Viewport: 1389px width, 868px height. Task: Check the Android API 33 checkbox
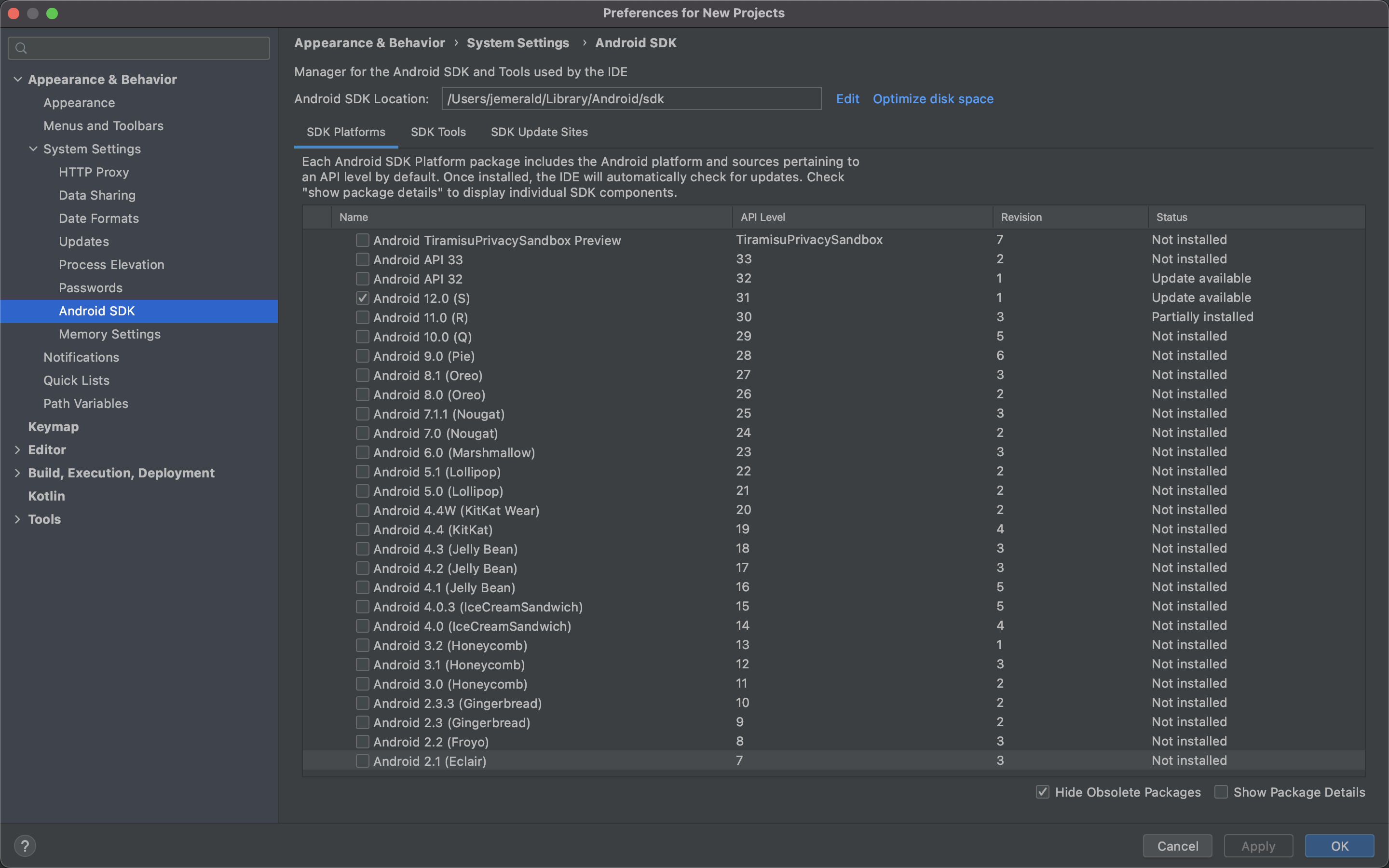[x=362, y=259]
